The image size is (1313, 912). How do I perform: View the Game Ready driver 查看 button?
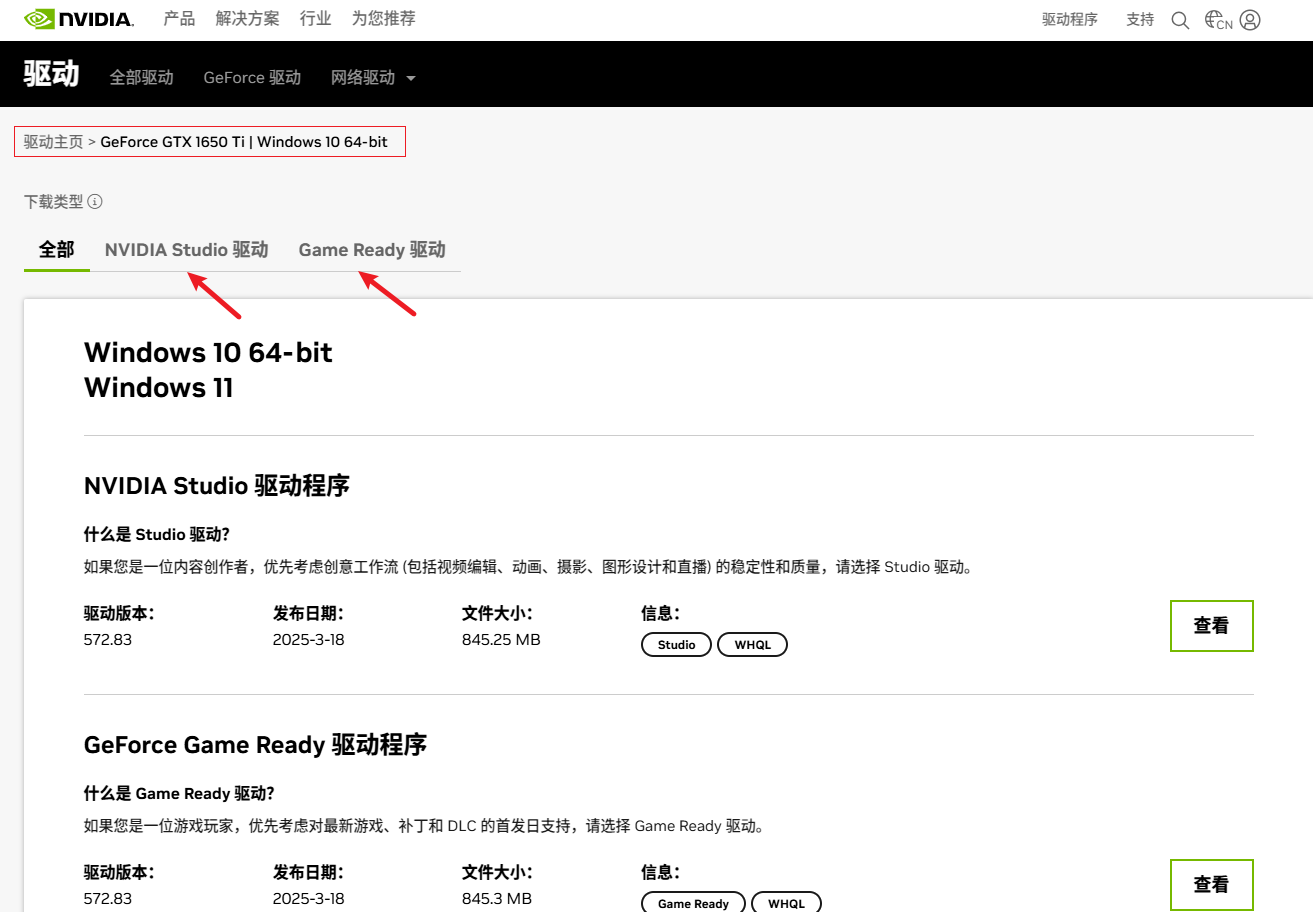coord(1211,885)
